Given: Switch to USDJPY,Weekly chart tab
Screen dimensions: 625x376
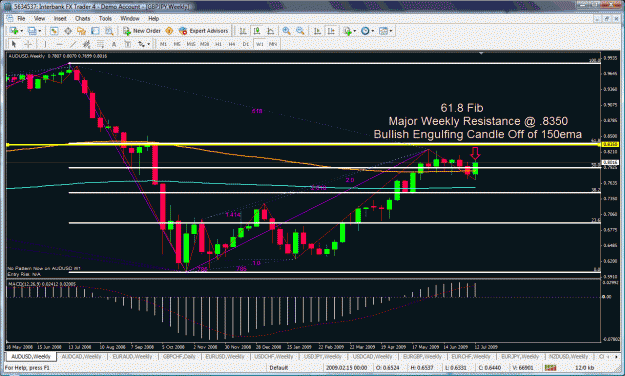Looking at the screenshot, I should (322, 356).
